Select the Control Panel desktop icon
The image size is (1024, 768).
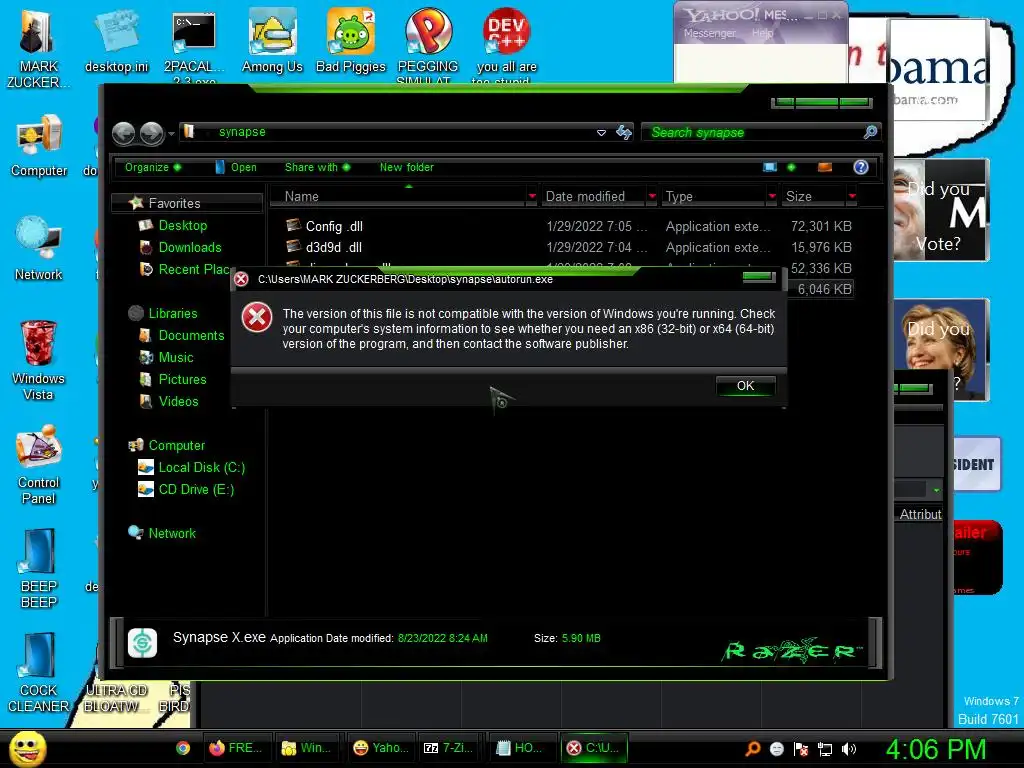(39, 464)
